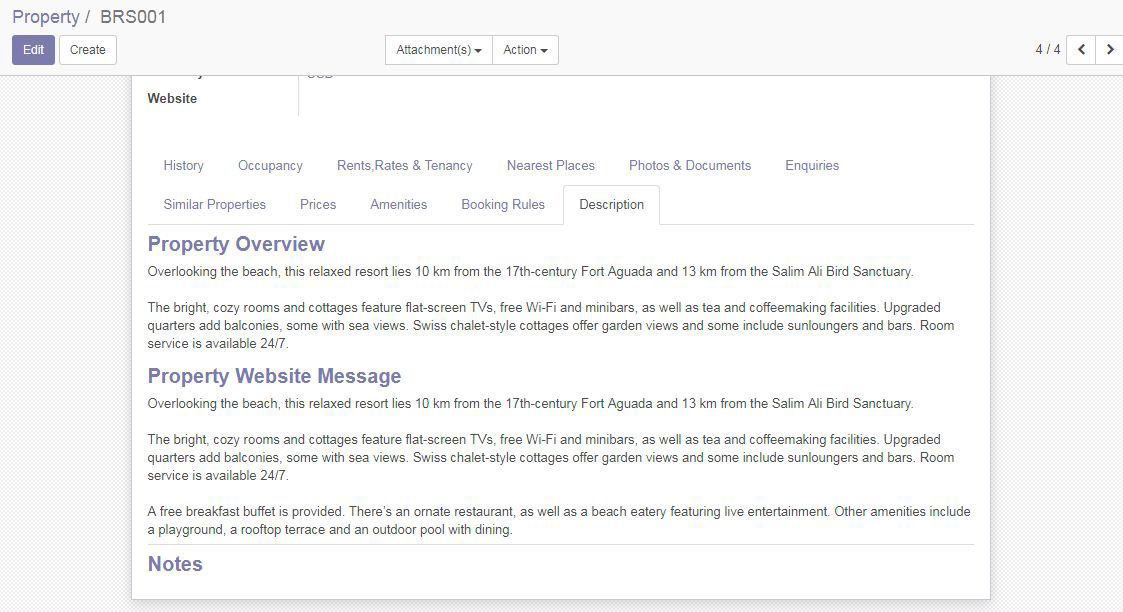Open the Rents,Rates & Tenancy tab
This screenshot has width=1123, height=612.
[x=405, y=165]
